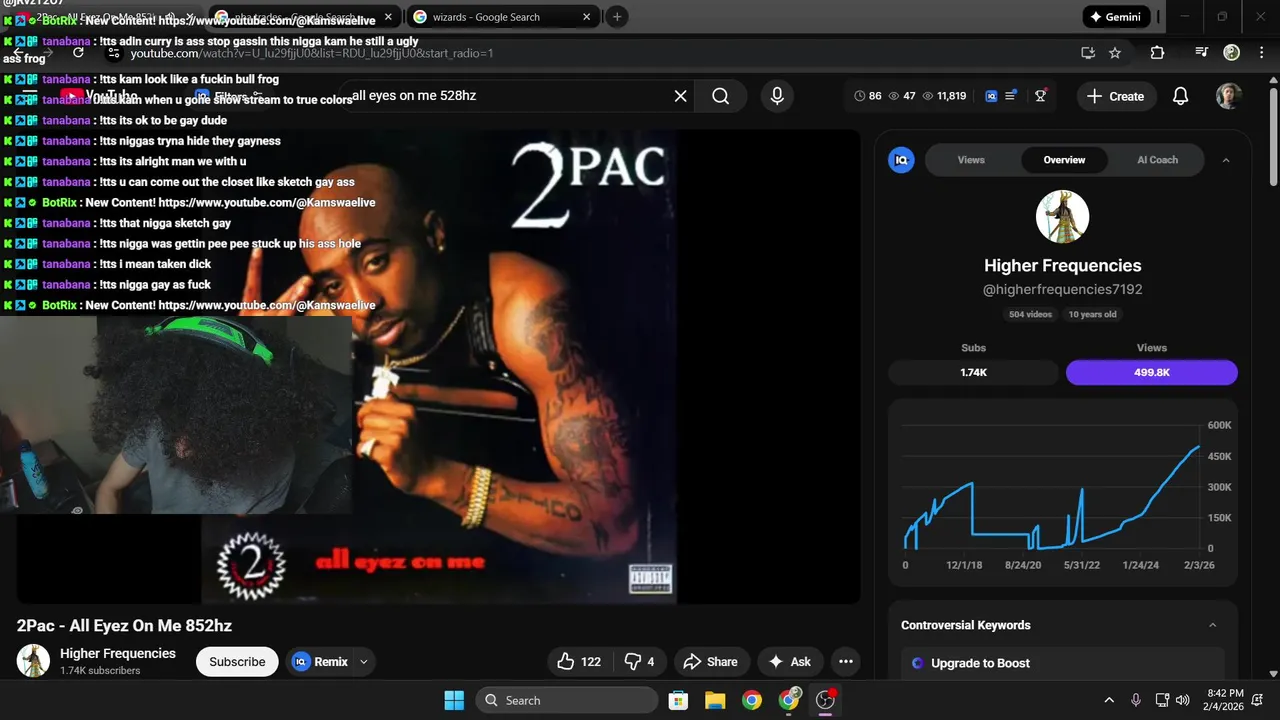Open the Windows Start menu
This screenshot has height=720, width=1280.
tap(454, 700)
